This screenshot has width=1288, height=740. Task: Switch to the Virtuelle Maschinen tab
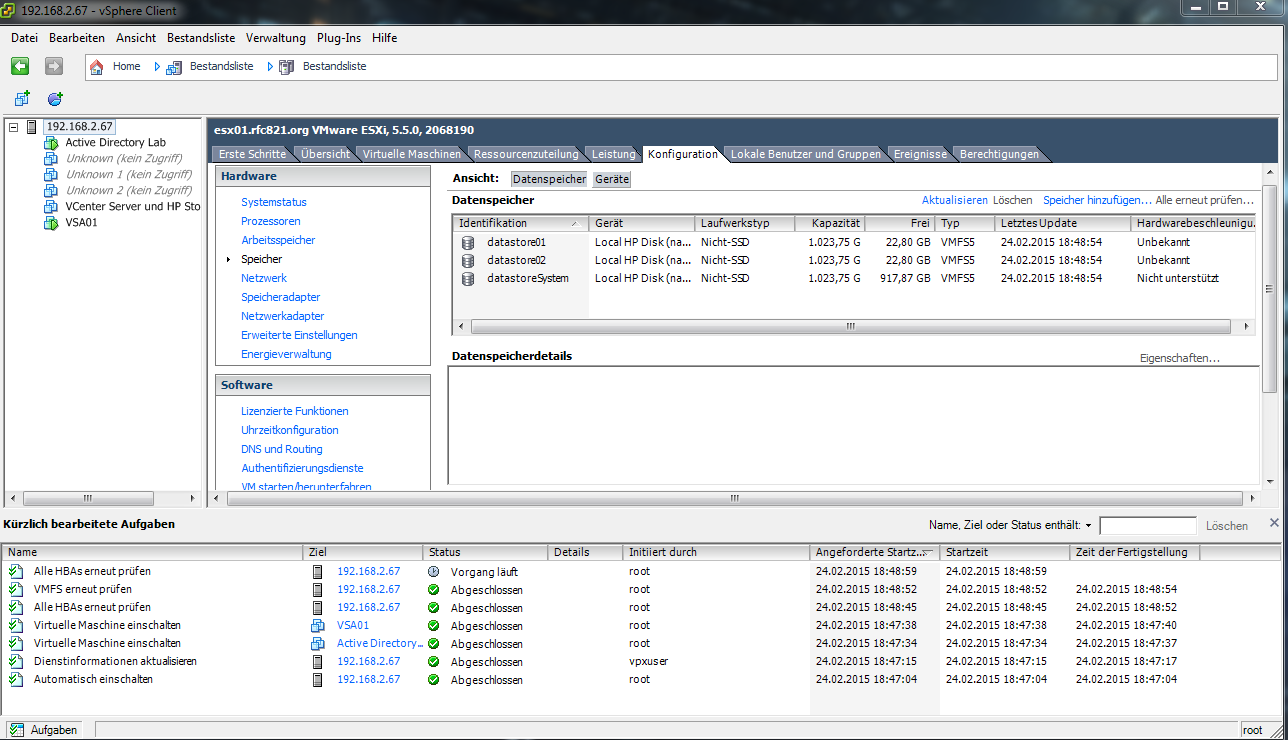411,154
